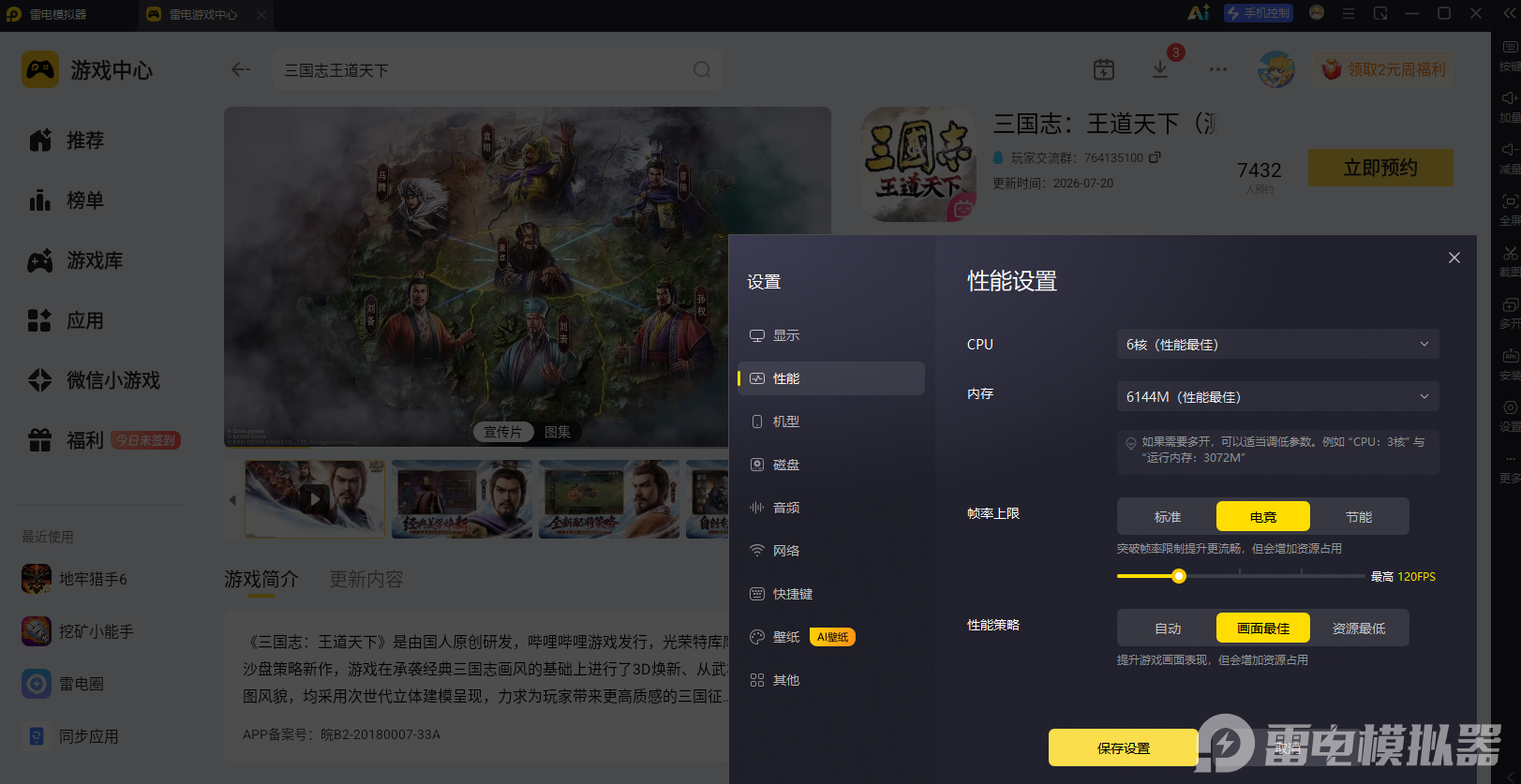This screenshot has width=1521, height=784.
Task: Select 标准 frame rate limit
Action: pos(1168,516)
